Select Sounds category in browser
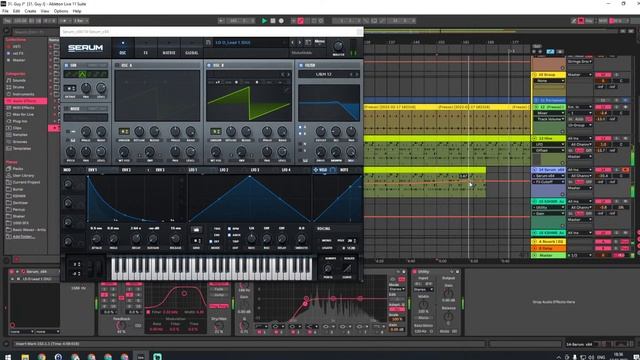Screen dimensions: 640x360 (19, 80)
